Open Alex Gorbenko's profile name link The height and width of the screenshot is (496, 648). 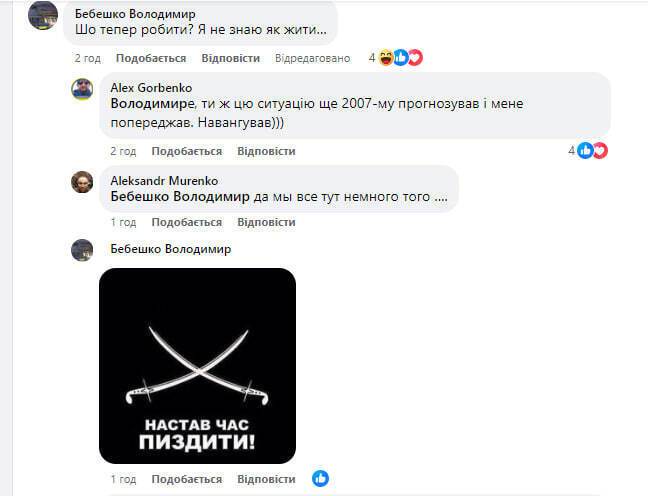click(x=151, y=88)
